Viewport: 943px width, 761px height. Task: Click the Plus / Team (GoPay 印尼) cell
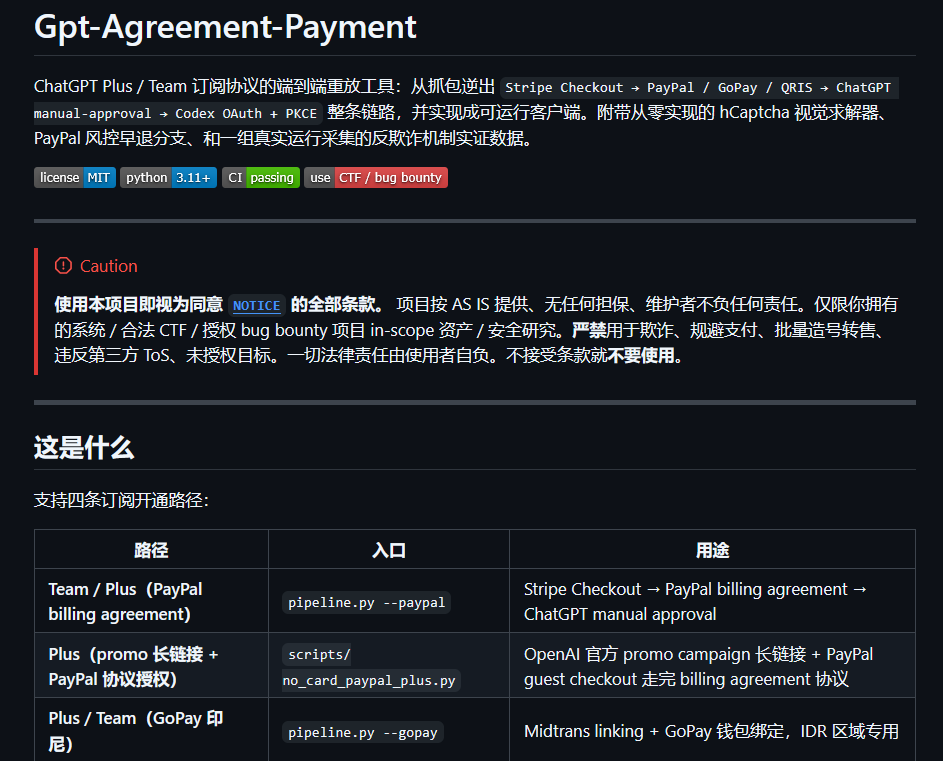point(152,730)
